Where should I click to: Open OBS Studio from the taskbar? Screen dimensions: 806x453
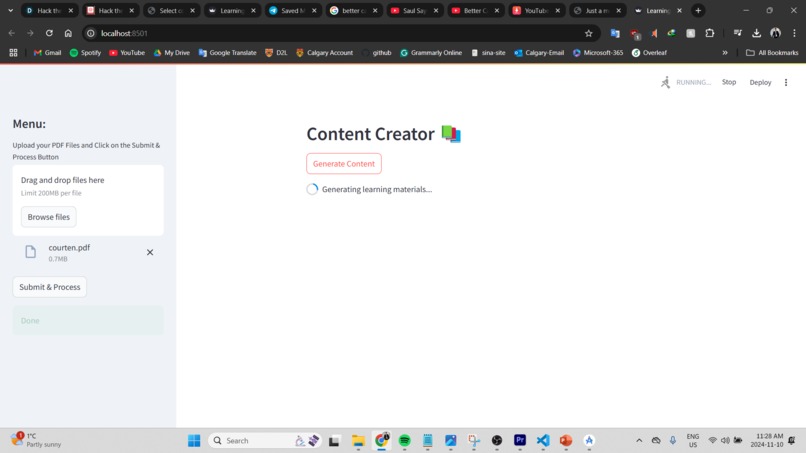click(x=497, y=441)
